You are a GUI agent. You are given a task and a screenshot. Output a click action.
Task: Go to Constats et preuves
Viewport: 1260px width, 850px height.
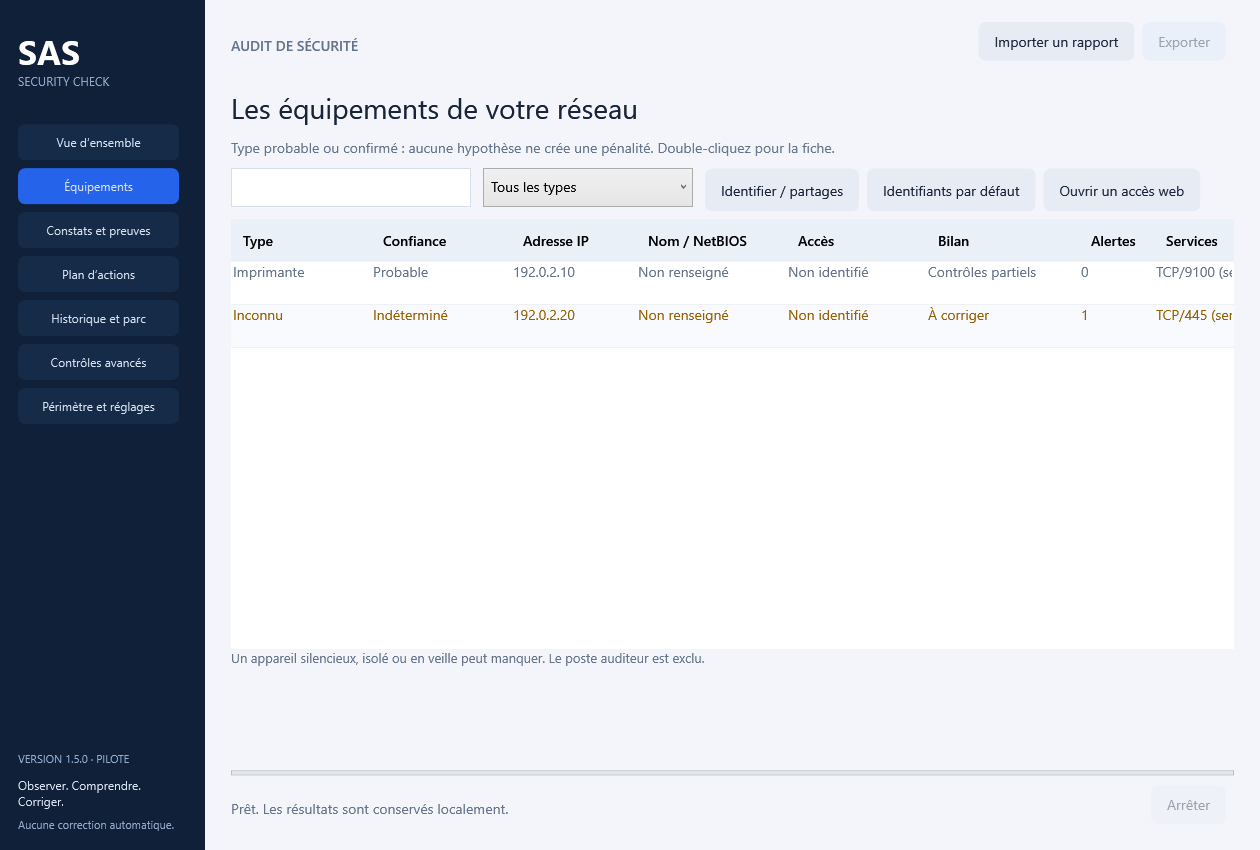(x=98, y=230)
